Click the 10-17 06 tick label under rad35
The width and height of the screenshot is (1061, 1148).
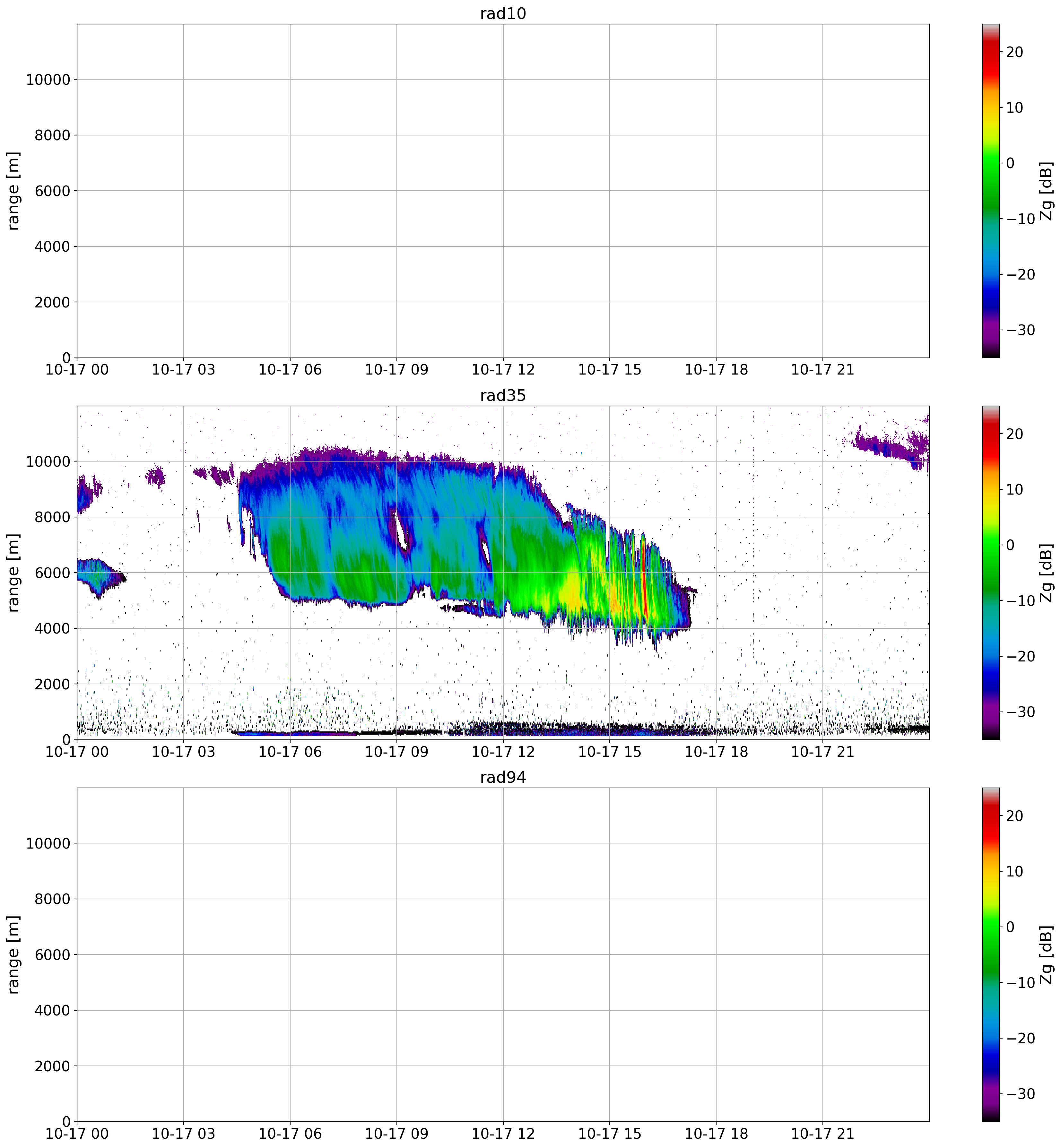coord(290,752)
